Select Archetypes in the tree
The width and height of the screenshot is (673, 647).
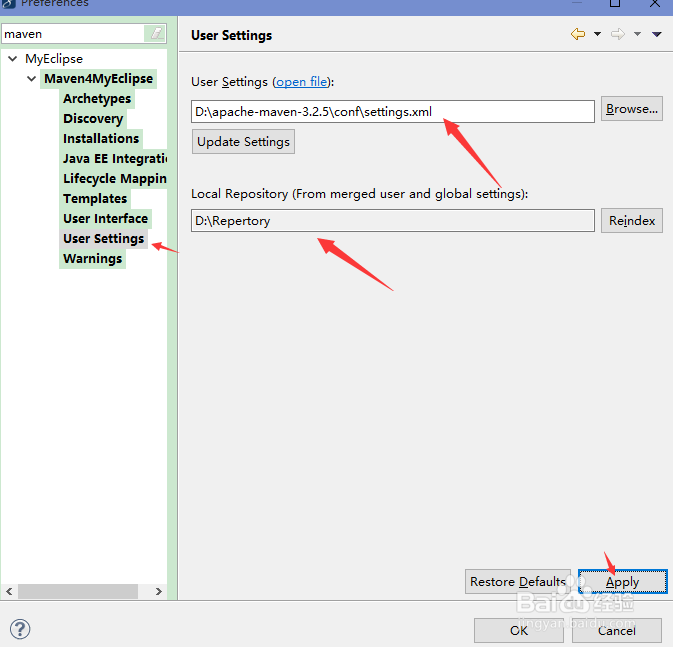click(x=97, y=98)
